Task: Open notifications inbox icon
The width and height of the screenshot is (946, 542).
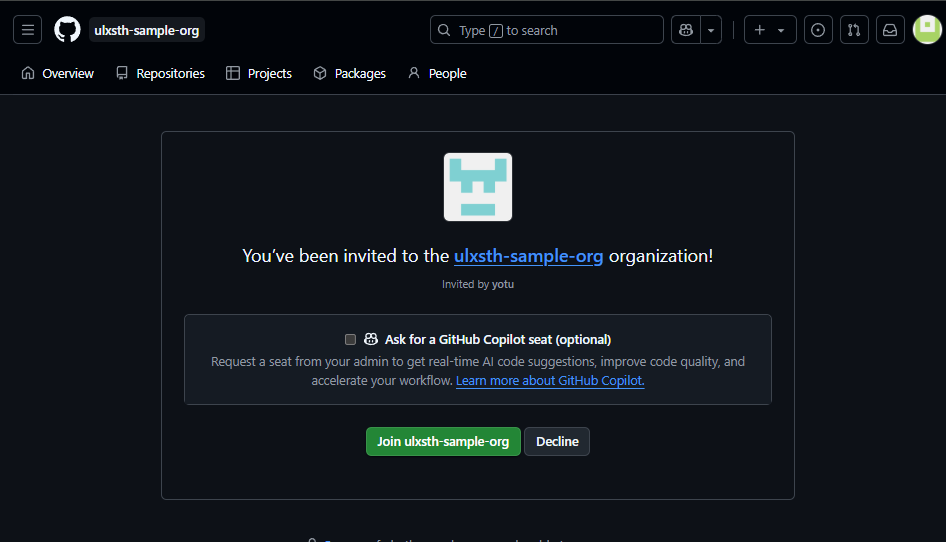Action: 890,30
